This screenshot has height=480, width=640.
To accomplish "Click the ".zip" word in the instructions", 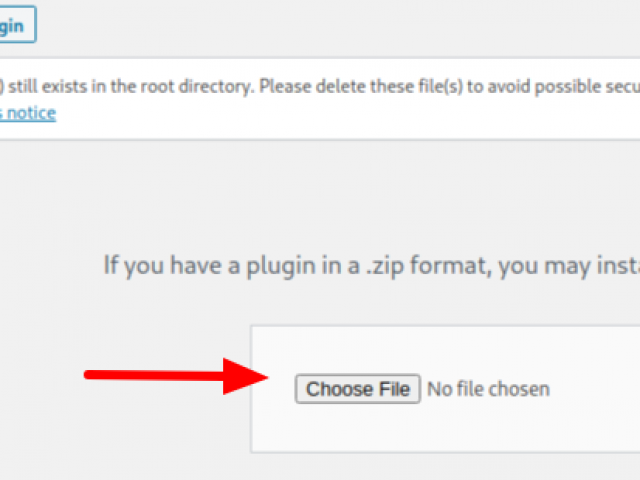I will pos(382,266).
